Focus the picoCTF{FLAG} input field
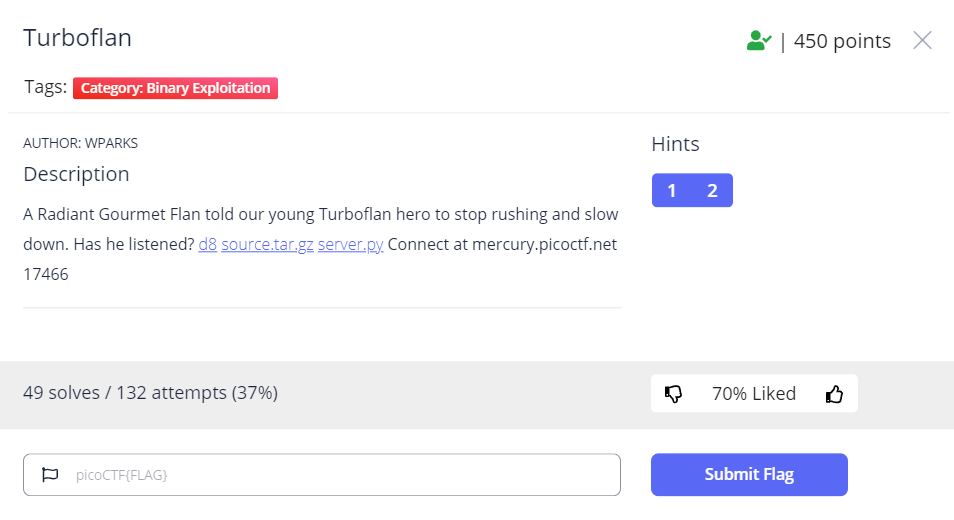The image size is (954, 520). [x=322, y=474]
